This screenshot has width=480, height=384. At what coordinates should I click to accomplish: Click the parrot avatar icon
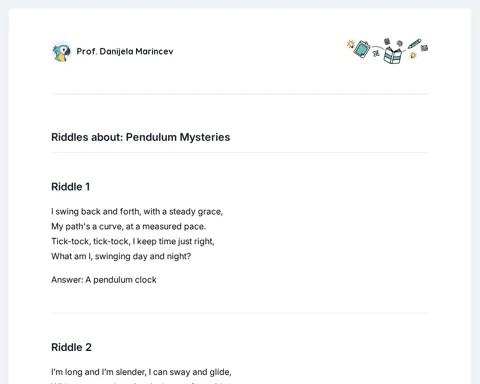point(62,52)
